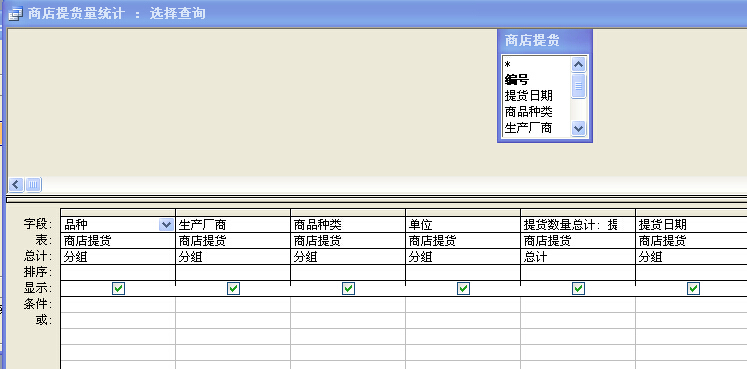Screen dimensions: 747x369
Task: Click the query window icon in title bar
Action: tap(15, 14)
